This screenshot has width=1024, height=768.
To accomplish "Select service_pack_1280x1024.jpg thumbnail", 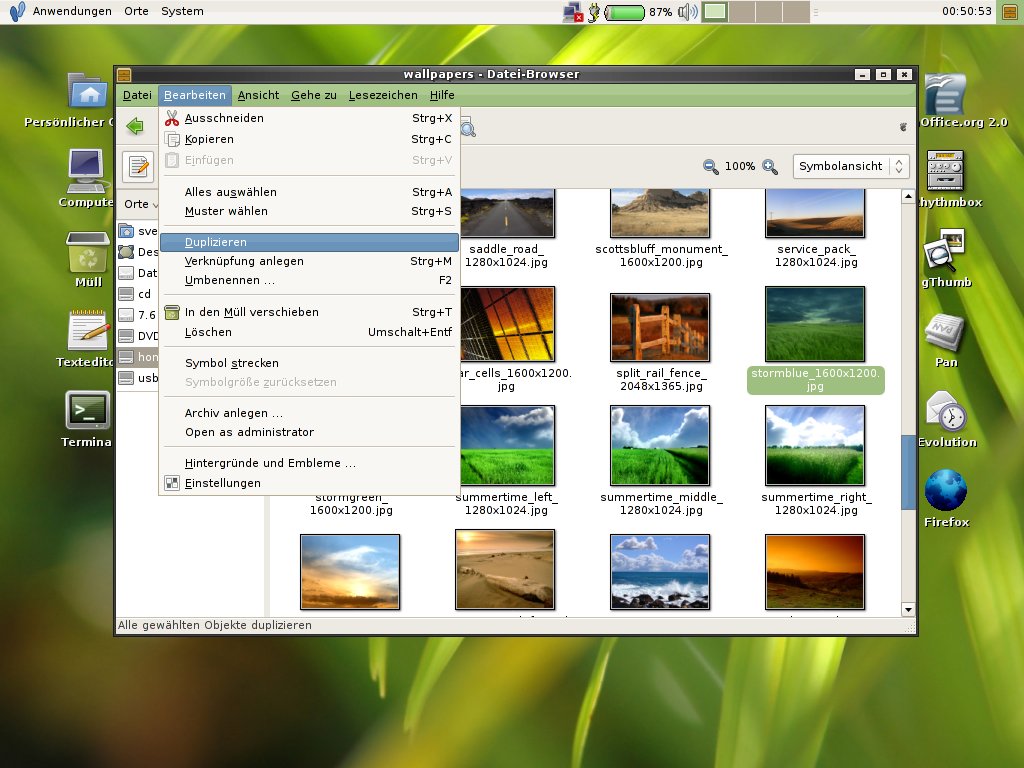I will (815, 213).
